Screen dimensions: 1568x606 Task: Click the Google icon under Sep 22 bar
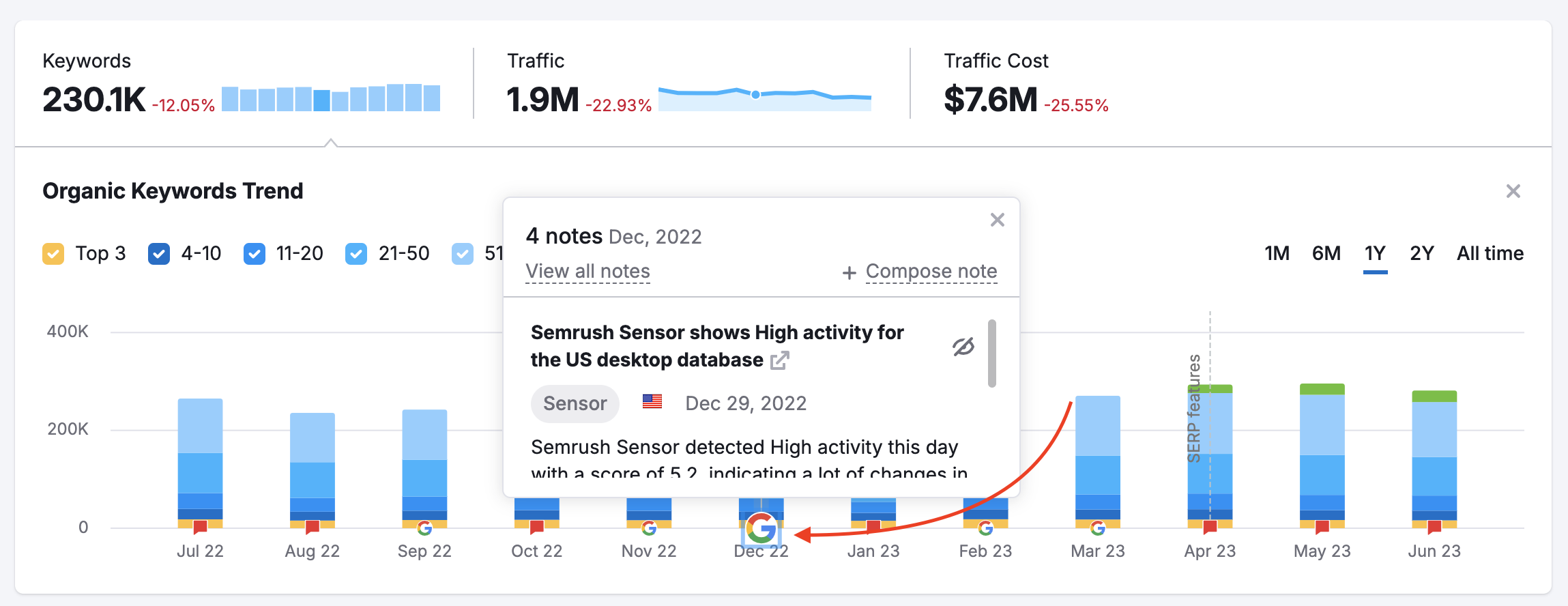tap(424, 528)
